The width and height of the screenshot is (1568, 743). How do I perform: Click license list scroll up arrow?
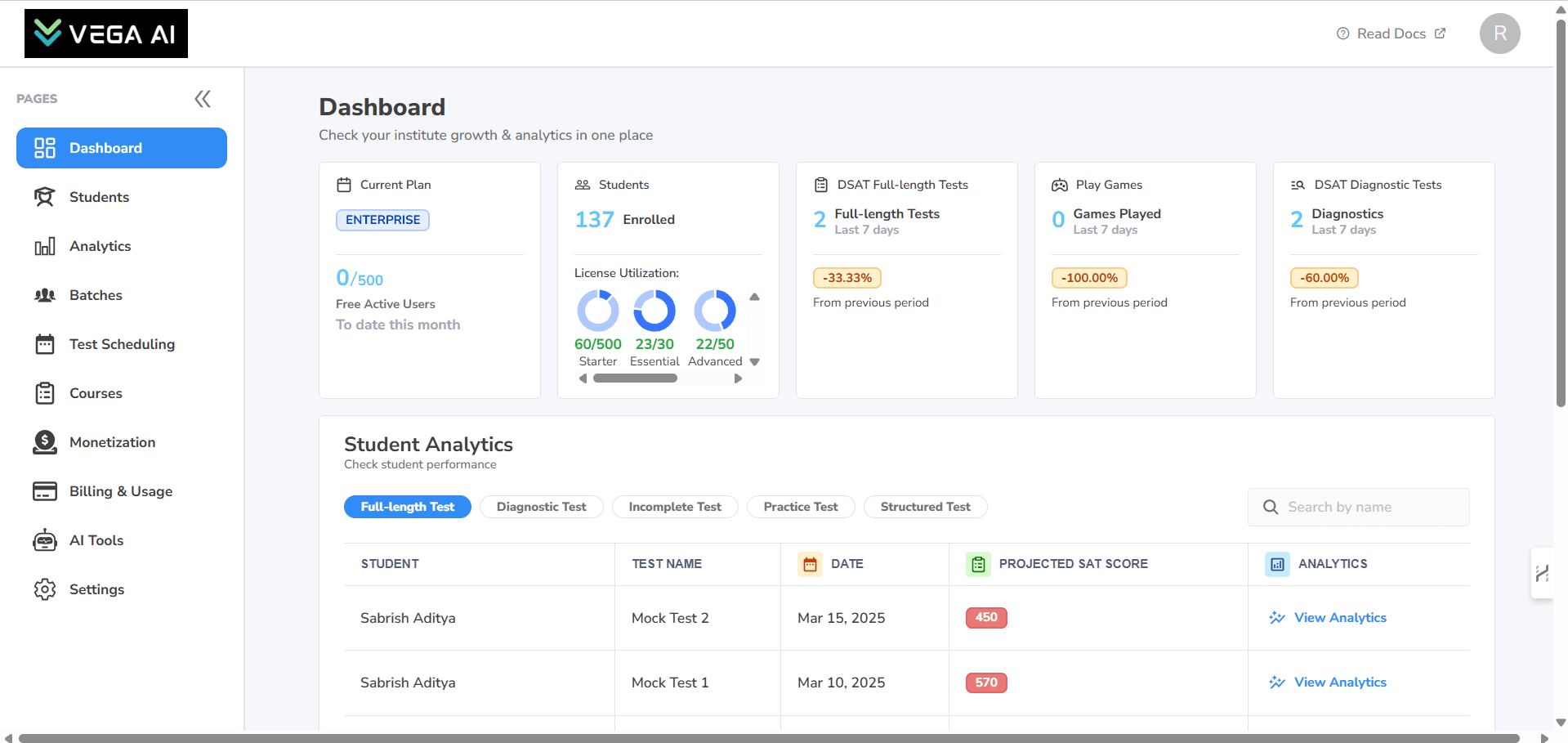click(x=755, y=297)
